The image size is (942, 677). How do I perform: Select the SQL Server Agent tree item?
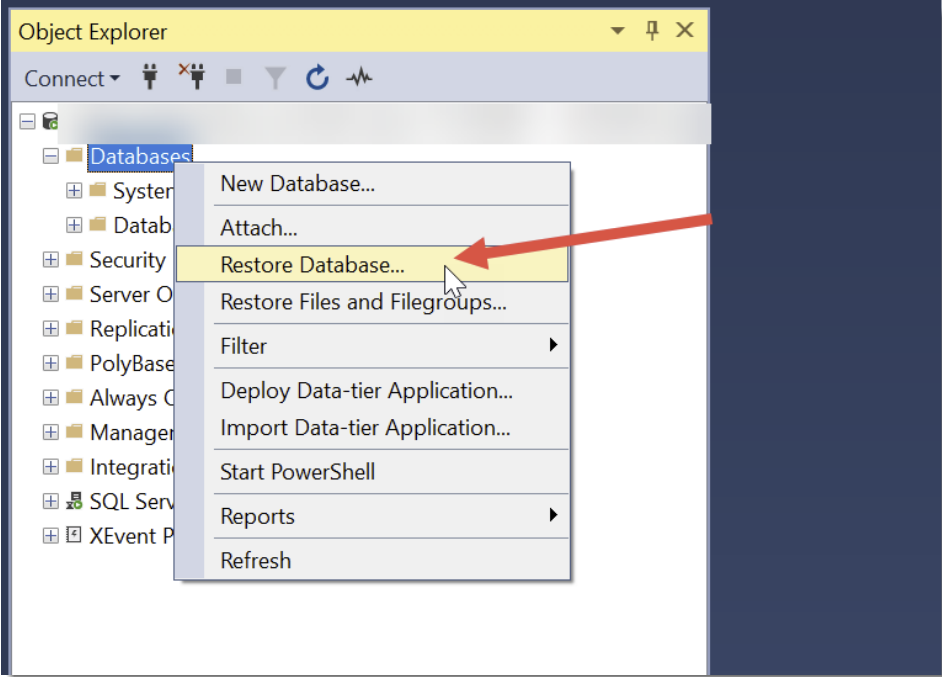(x=132, y=501)
